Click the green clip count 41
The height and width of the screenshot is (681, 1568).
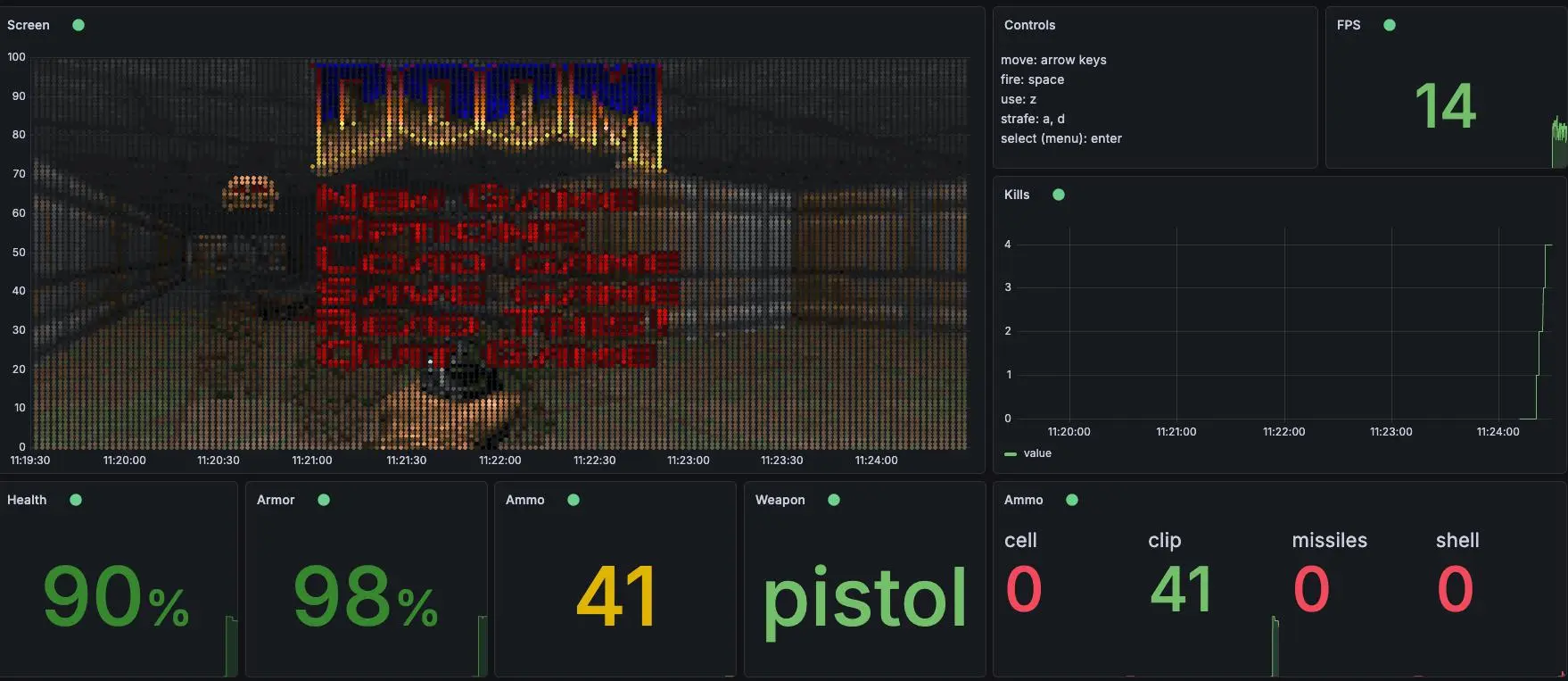click(1181, 589)
